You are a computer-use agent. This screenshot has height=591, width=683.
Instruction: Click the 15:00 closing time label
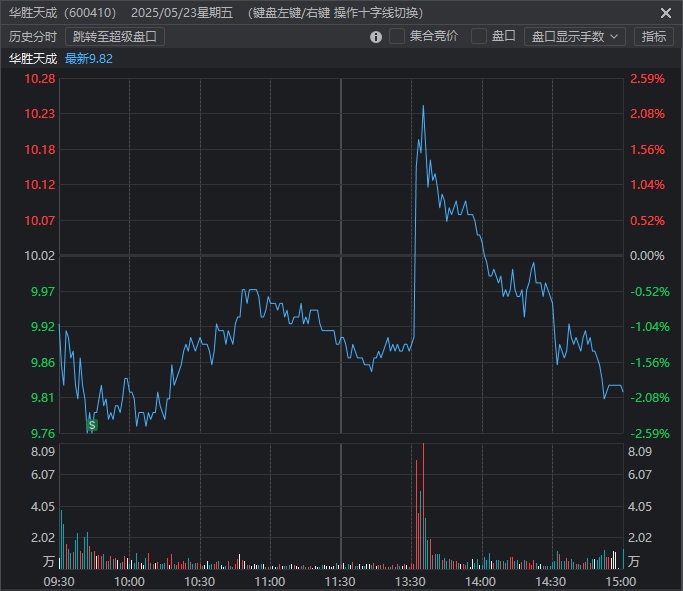pyautogui.click(x=621, y=581)
